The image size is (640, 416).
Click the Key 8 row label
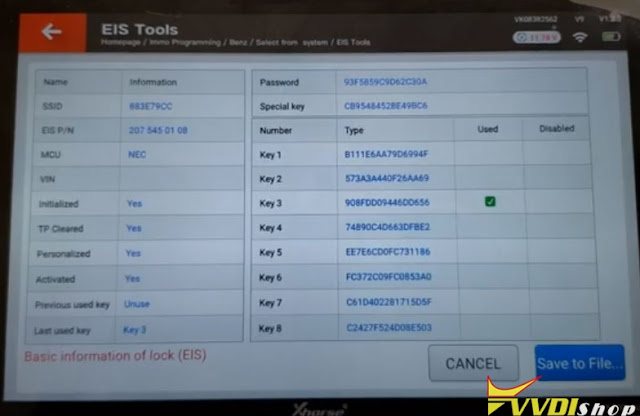270,328
